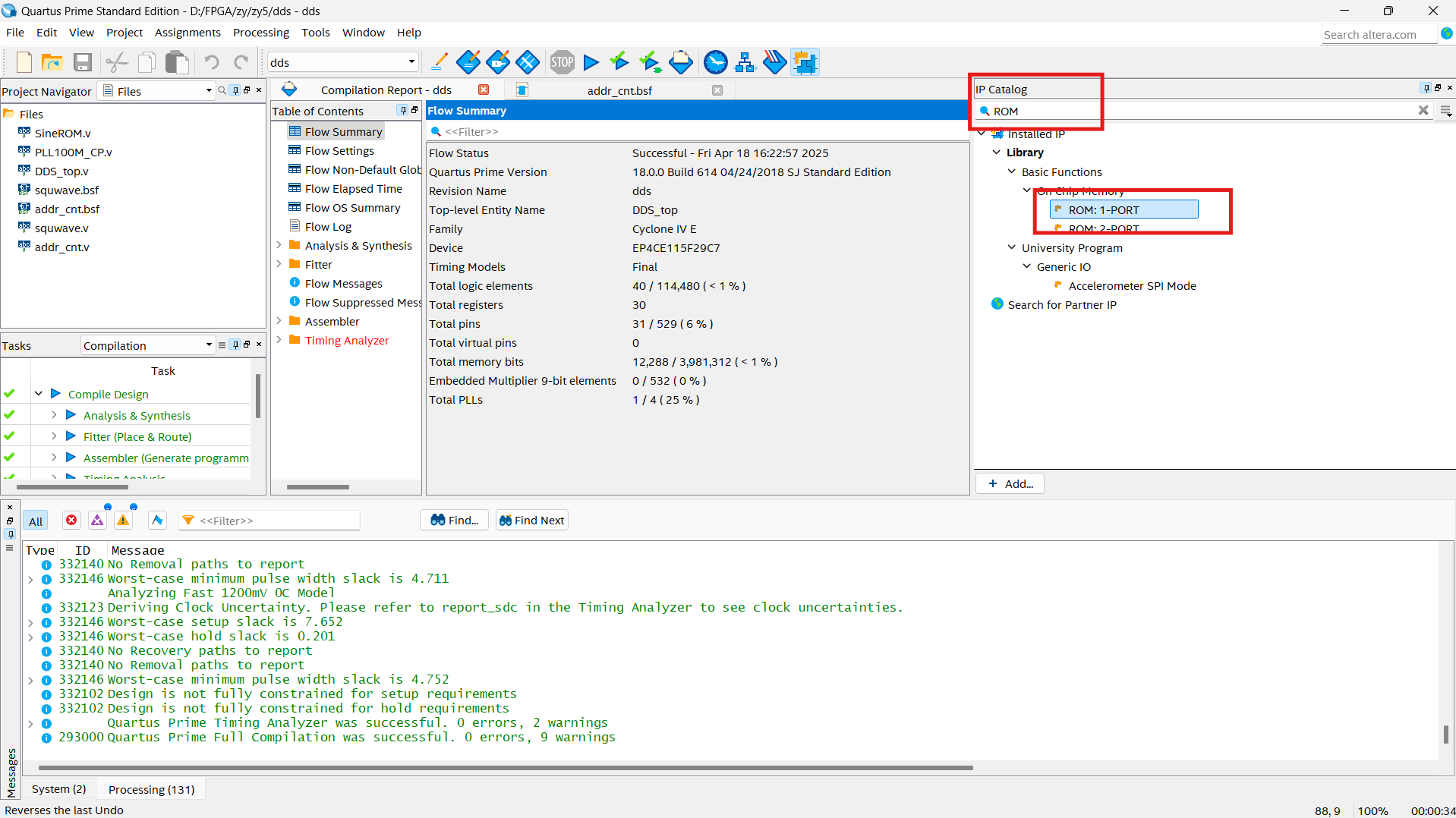
Task: Click Search for Partner IP link
Action: tap(1061, 304)
